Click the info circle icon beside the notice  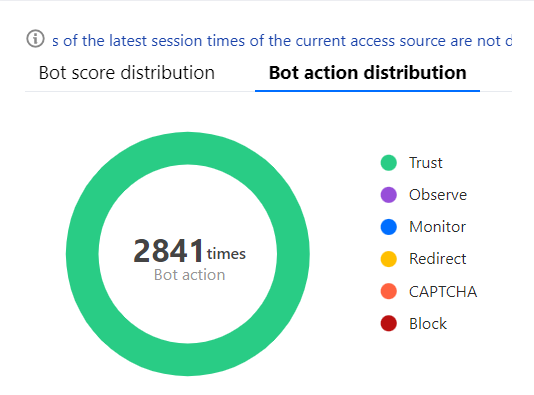[x=35, y=38]
